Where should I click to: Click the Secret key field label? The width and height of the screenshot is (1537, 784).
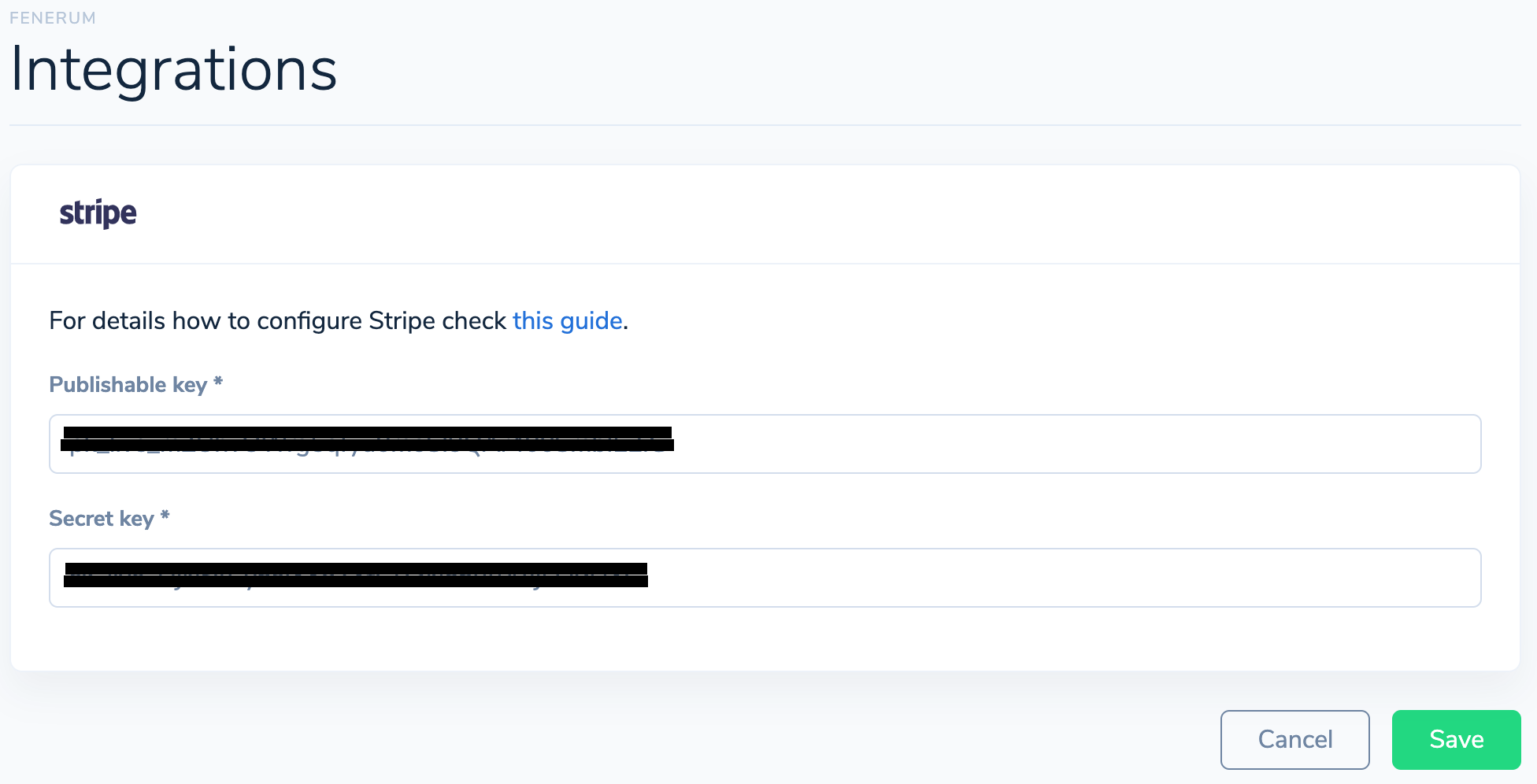102,519
